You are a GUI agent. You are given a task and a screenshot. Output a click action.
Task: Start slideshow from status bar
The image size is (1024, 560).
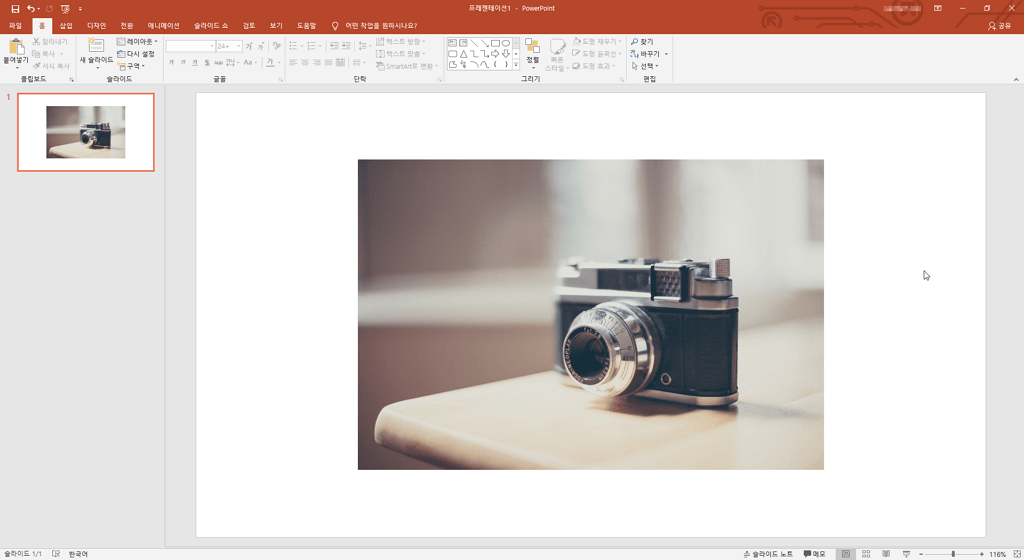906,554
